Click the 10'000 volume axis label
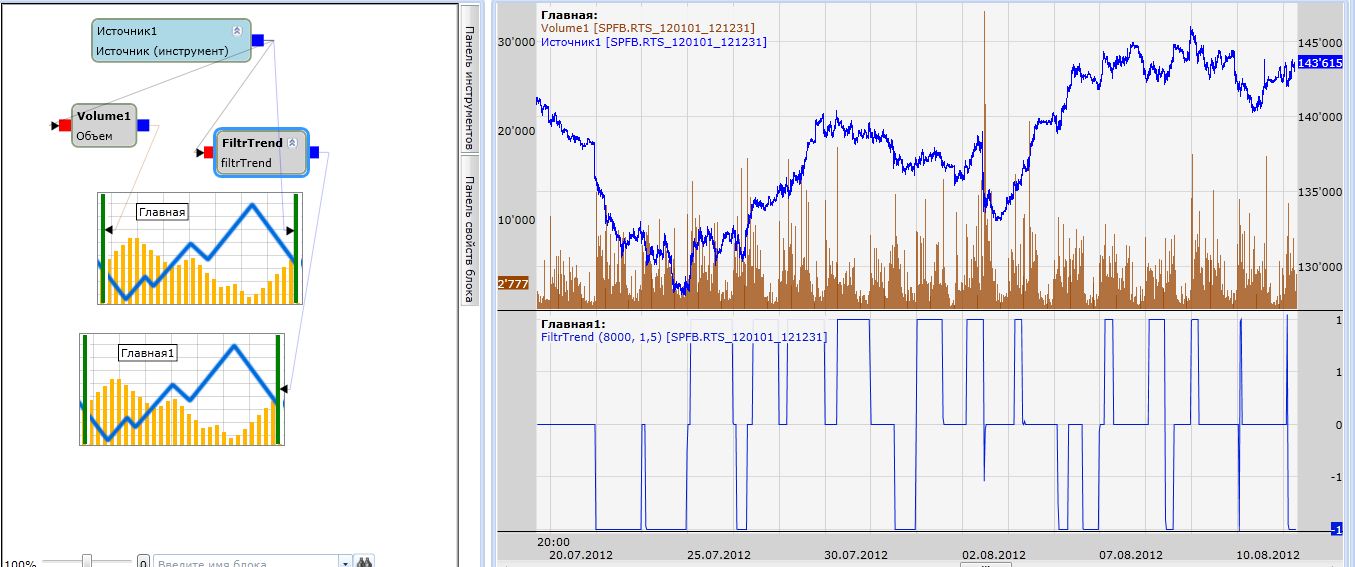The image size is (1355, 567). coord(516,220)
